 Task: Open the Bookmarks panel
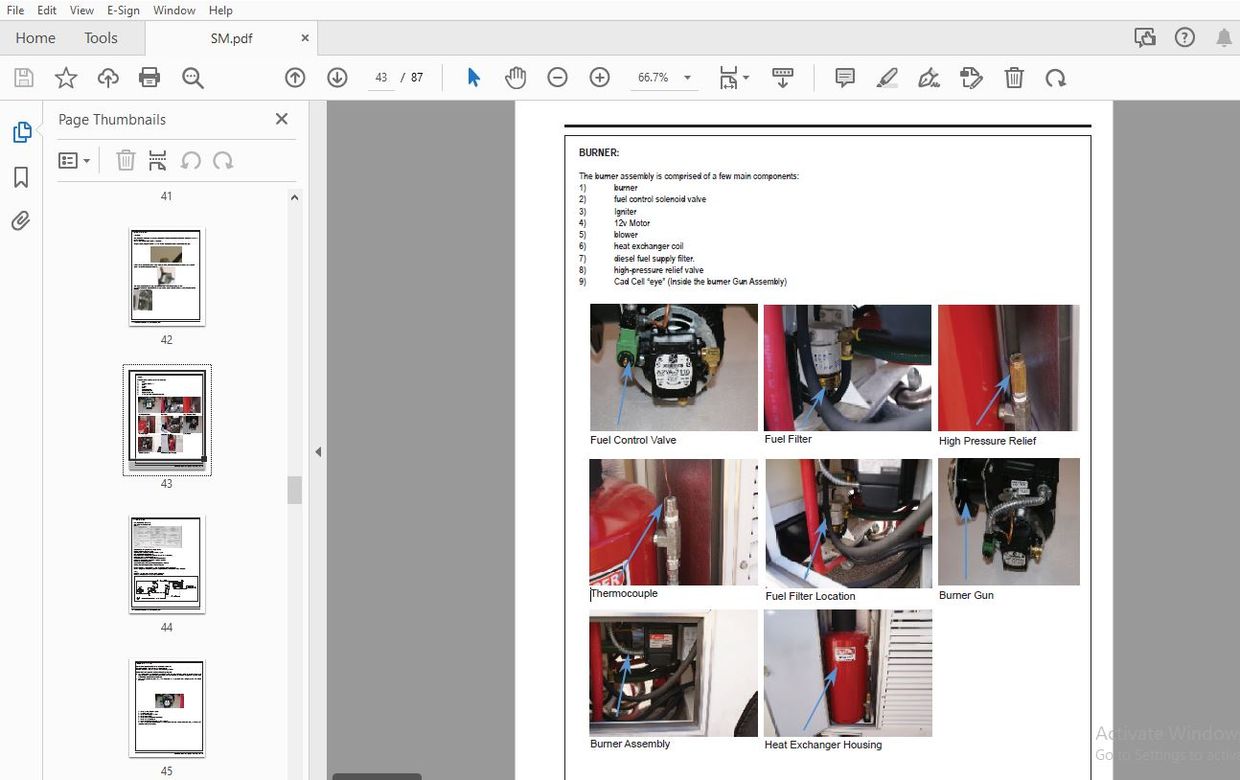(x=23, y=177)
